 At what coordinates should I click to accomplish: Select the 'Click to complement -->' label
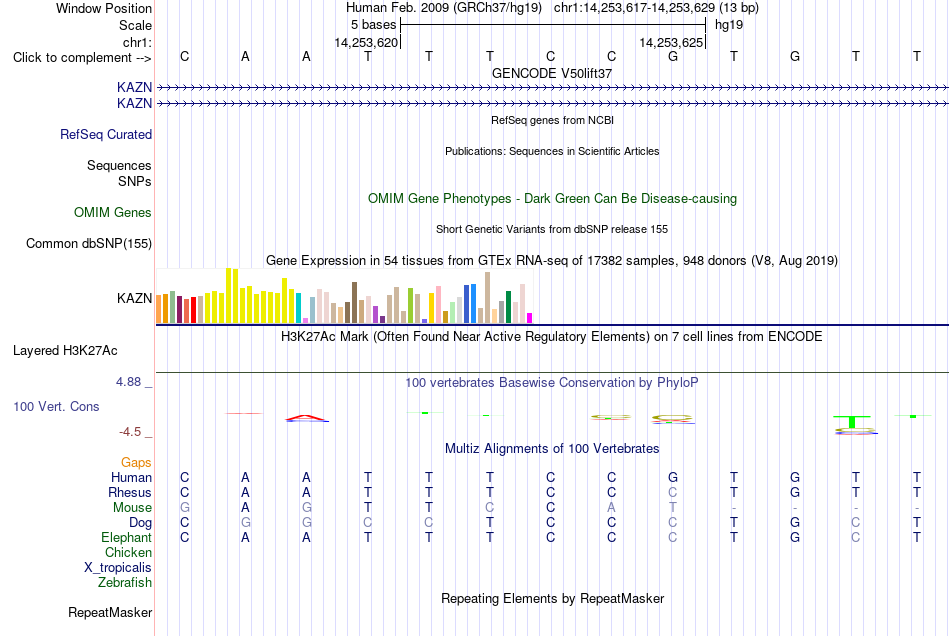tap(82, 58)
